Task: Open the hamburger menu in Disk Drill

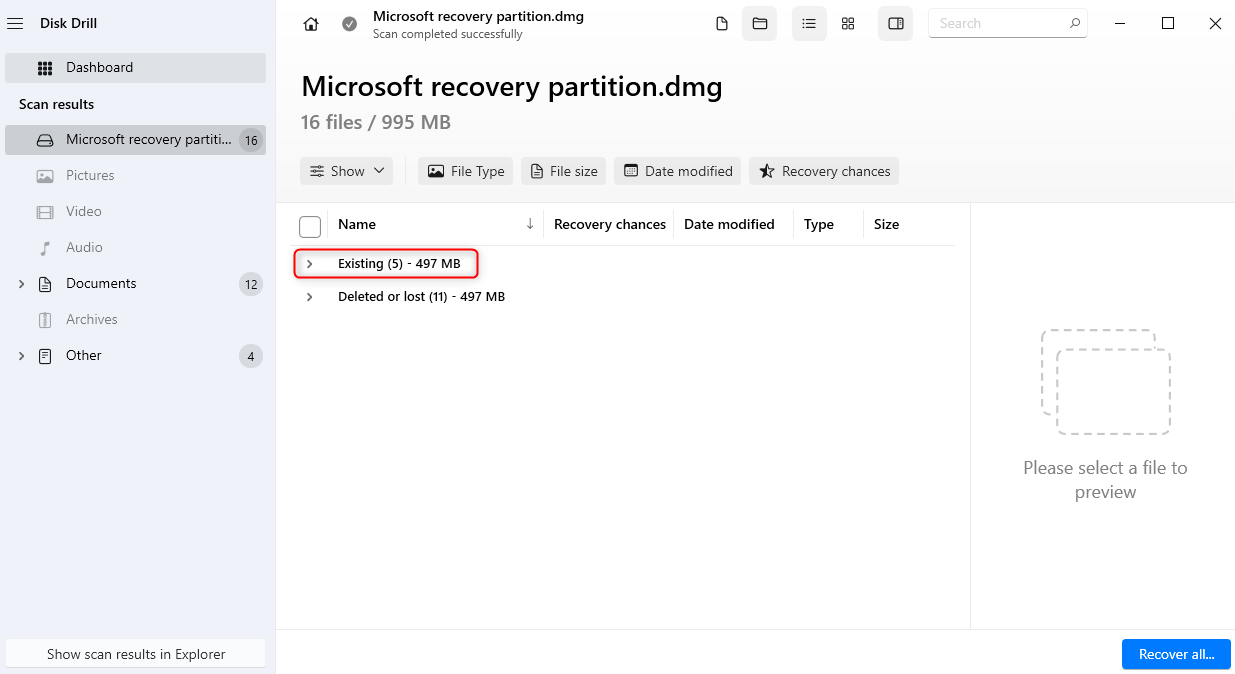Action: [x=15, y=23]
